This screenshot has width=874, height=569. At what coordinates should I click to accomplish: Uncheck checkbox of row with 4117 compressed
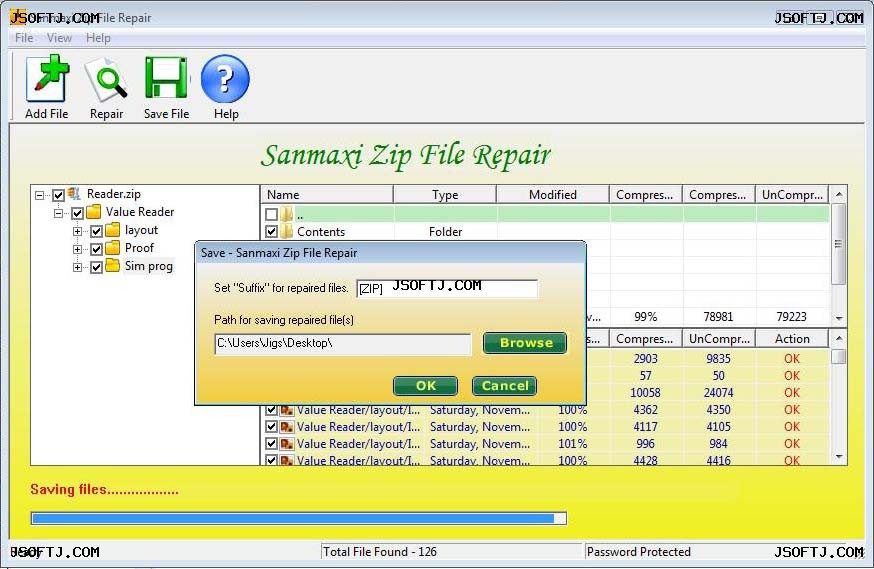point(271,427)
